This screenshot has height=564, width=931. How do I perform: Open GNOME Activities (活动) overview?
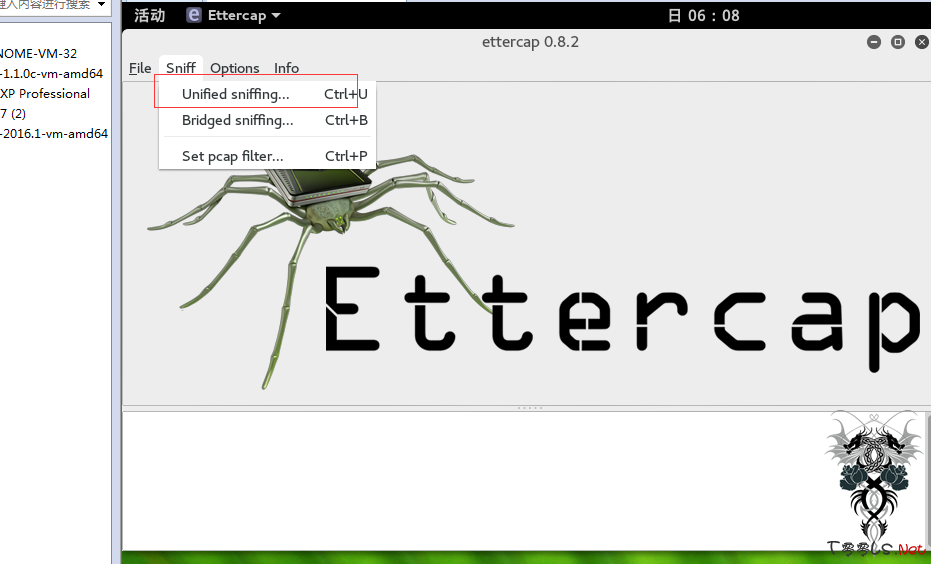pyautogui.click(x=149, y=15)
